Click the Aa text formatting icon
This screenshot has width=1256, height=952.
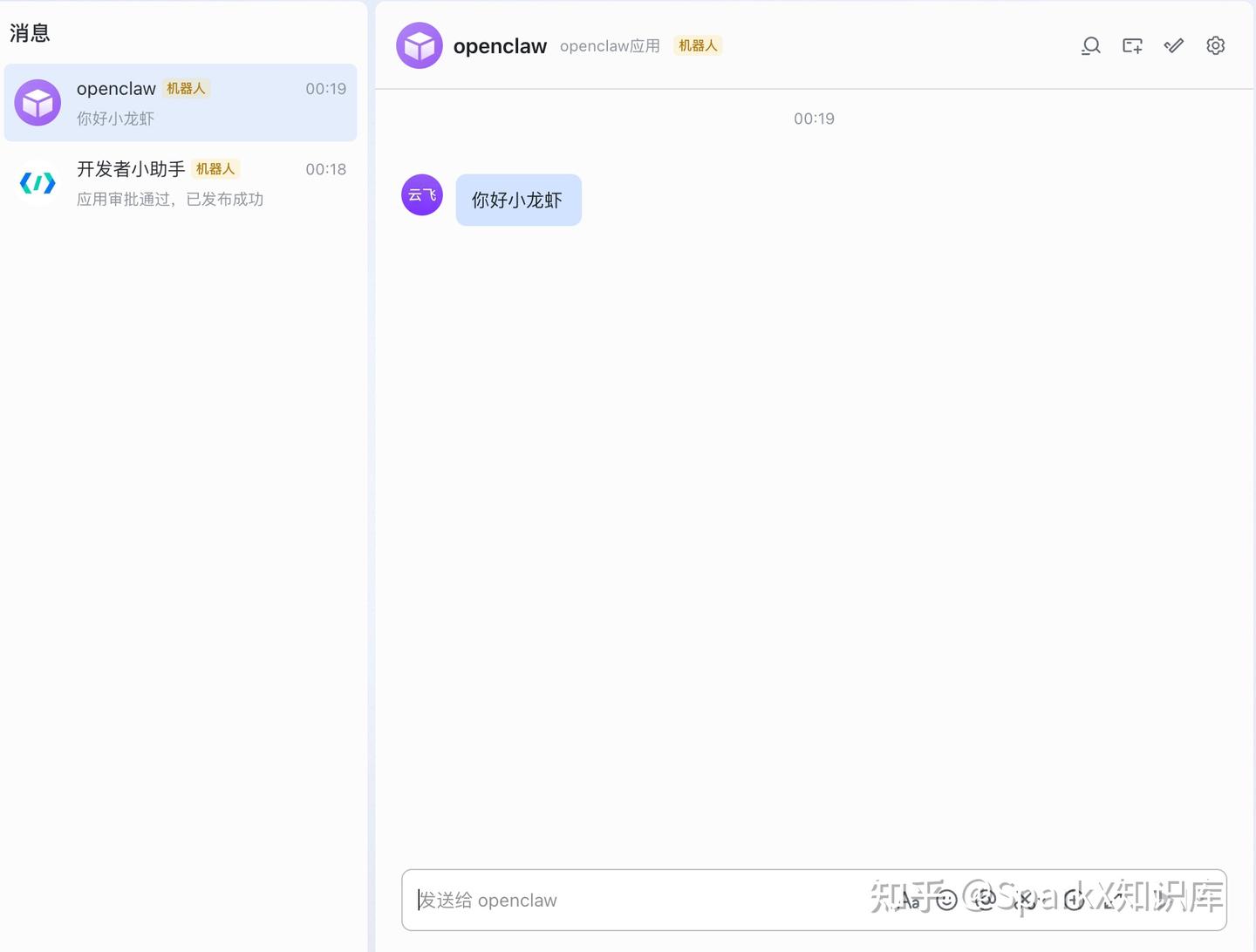point(911,901)
